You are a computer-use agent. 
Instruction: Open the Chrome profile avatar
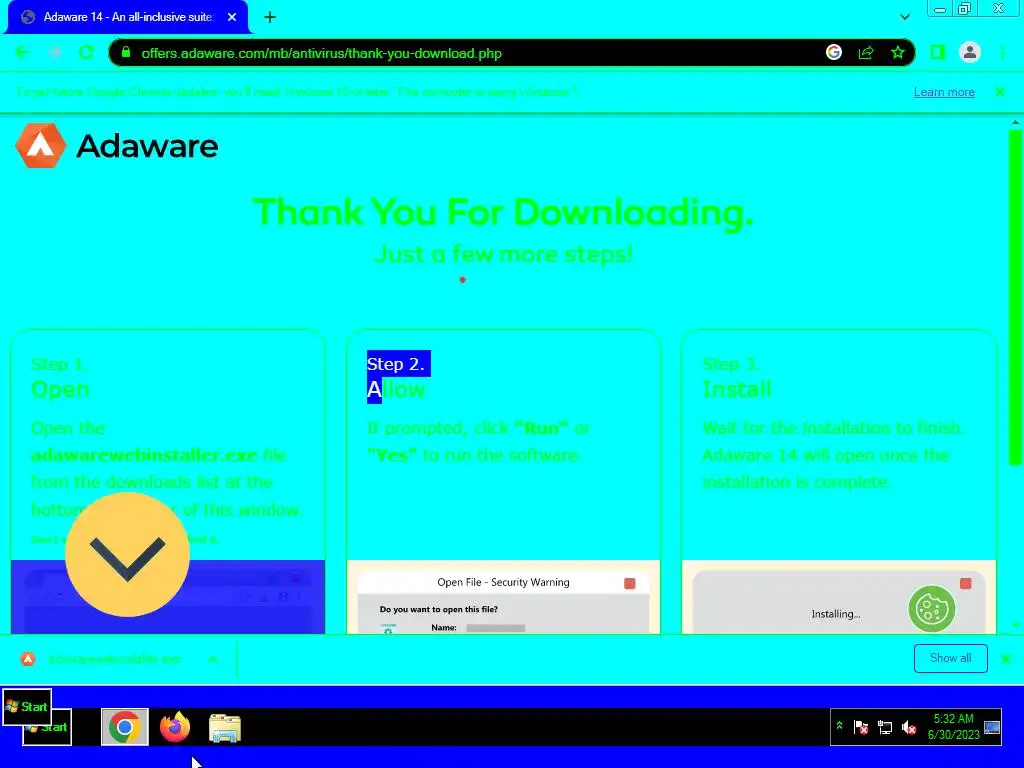(x=970, y=52)
